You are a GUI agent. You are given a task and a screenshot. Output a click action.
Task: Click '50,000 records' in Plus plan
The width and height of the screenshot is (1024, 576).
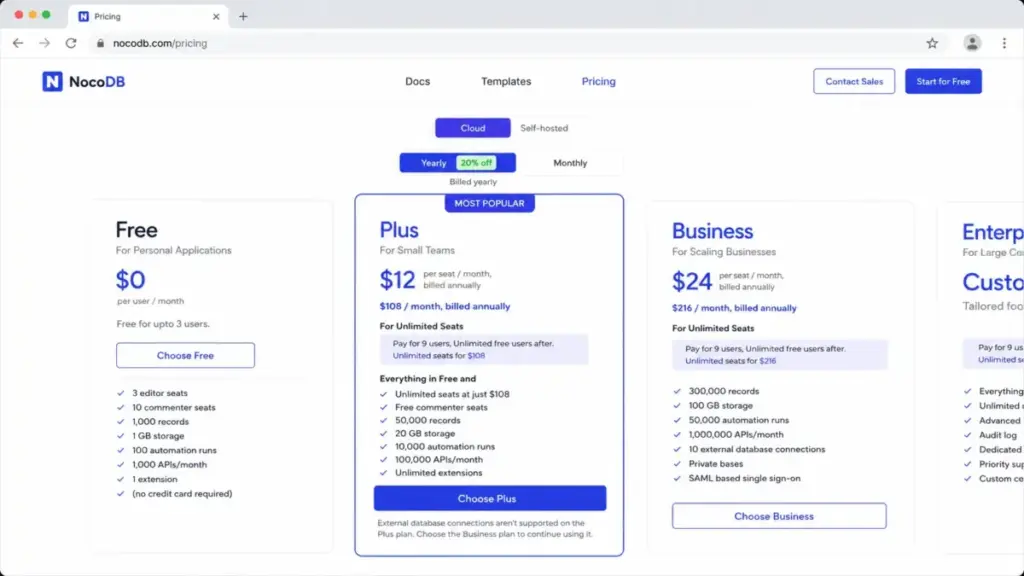click(x=428, y=421)
